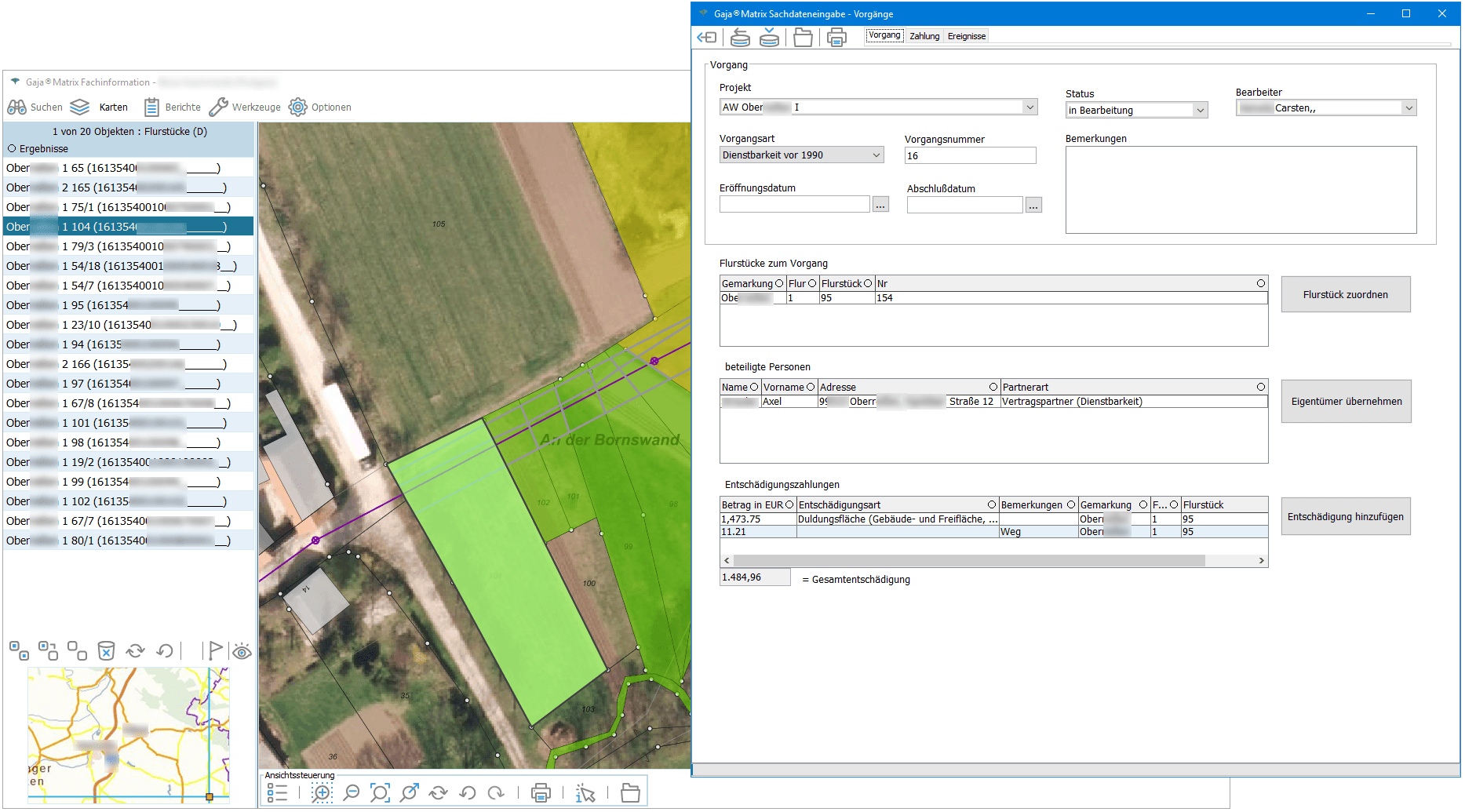Switch to the Zahlung tab
Image resolution: width=1465 pixels, height=812 pixels.
[924, 36]
